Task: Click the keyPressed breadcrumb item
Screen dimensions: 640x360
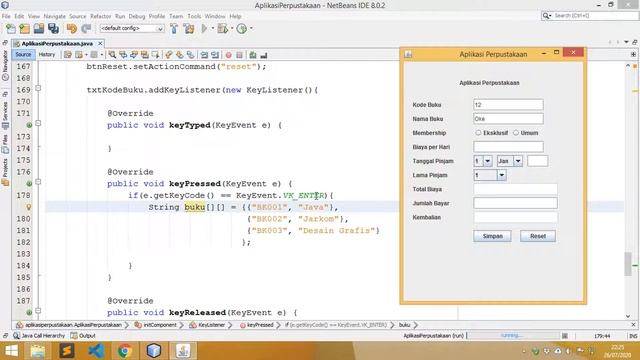Action: 257,325
